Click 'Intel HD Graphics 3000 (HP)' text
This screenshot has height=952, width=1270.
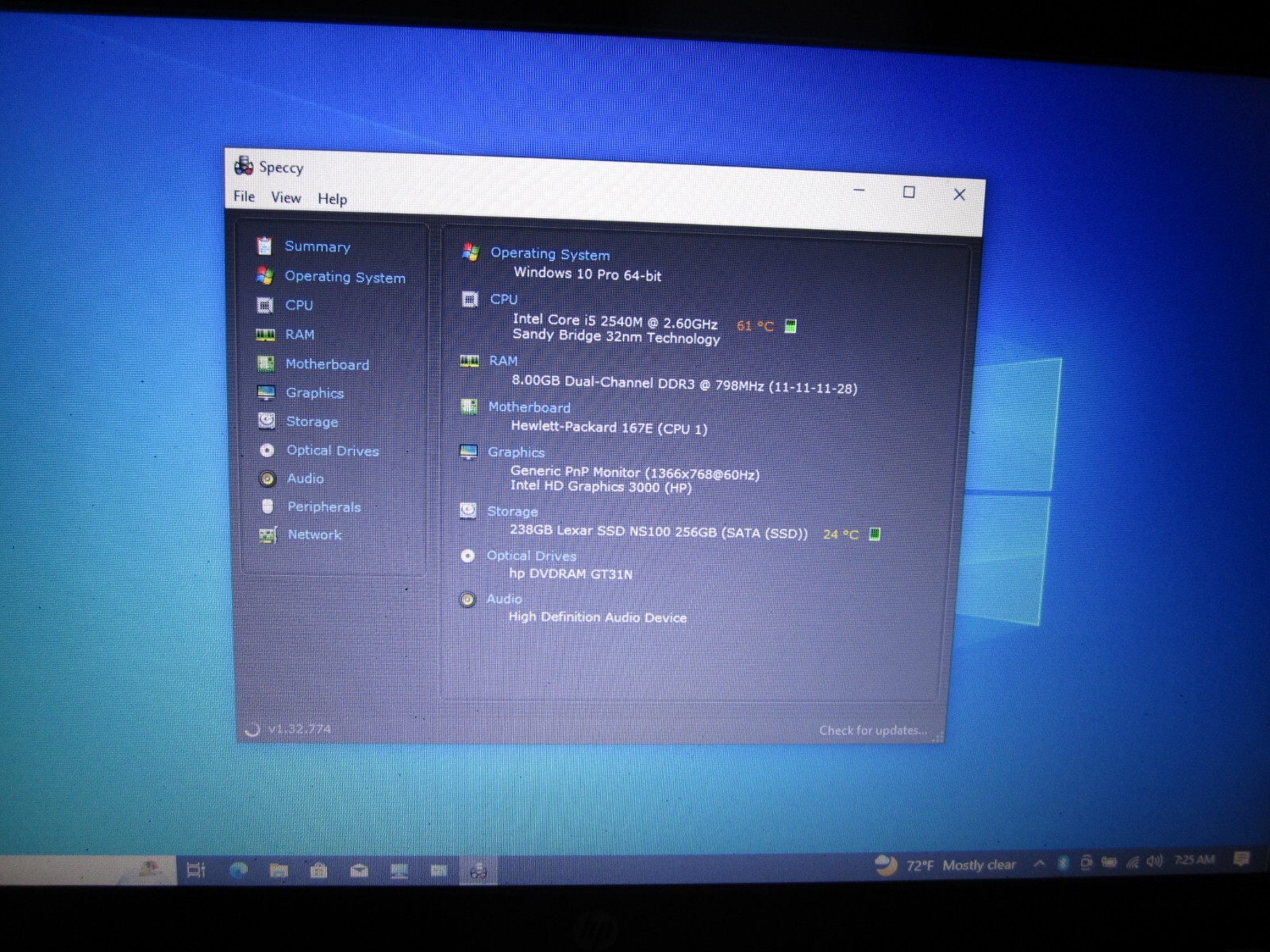click(601, 486)
